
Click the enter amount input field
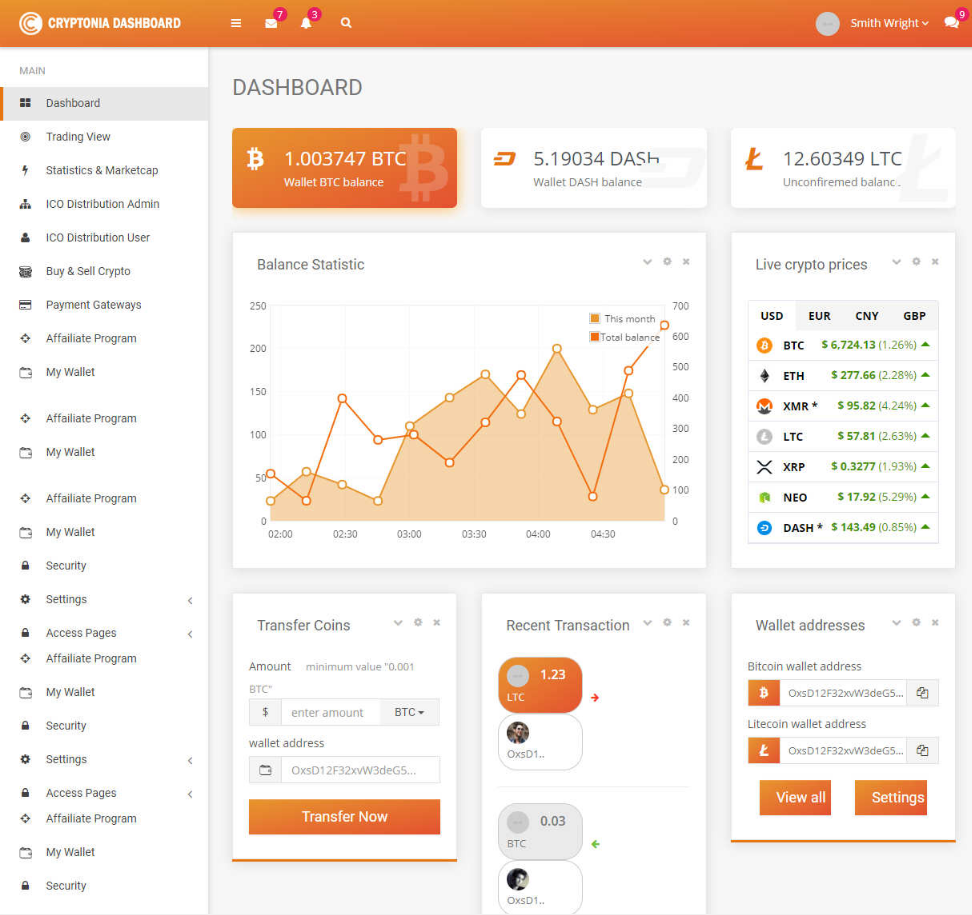coord(330,712)
